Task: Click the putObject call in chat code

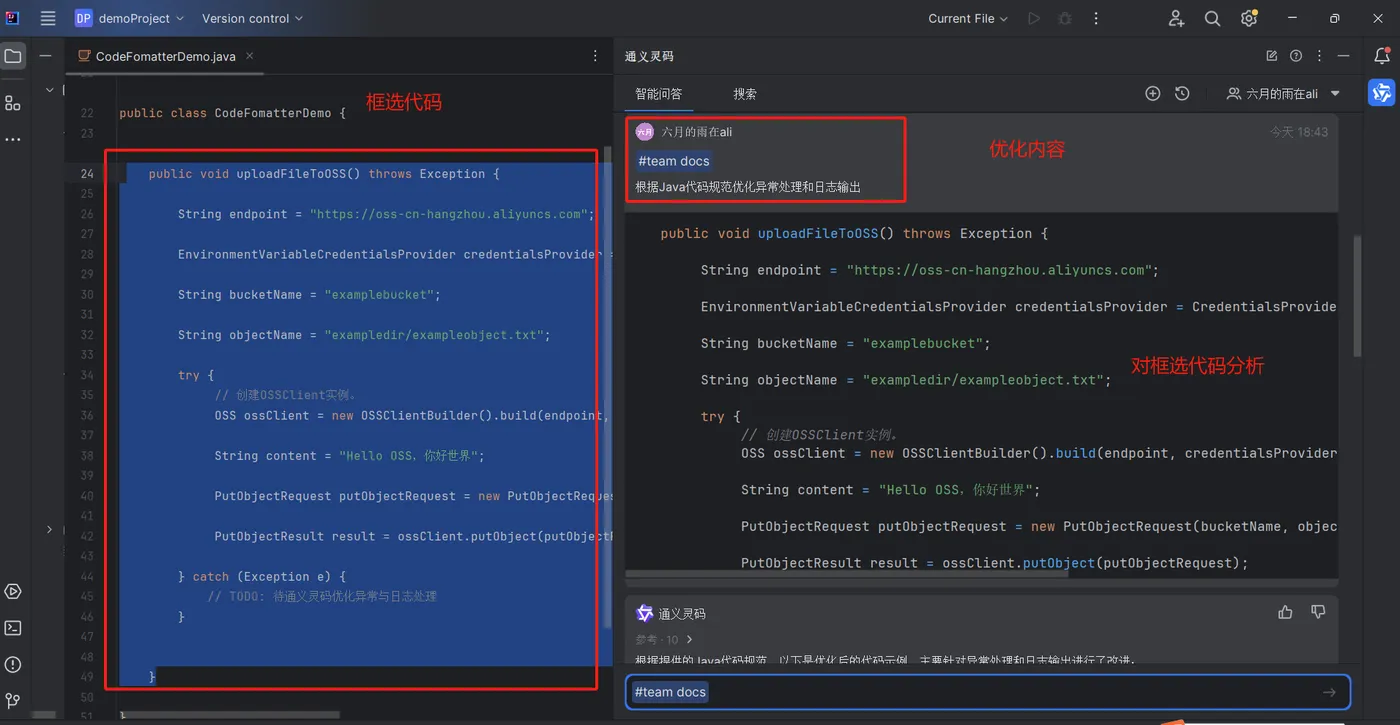Action: coord(1058,563)
